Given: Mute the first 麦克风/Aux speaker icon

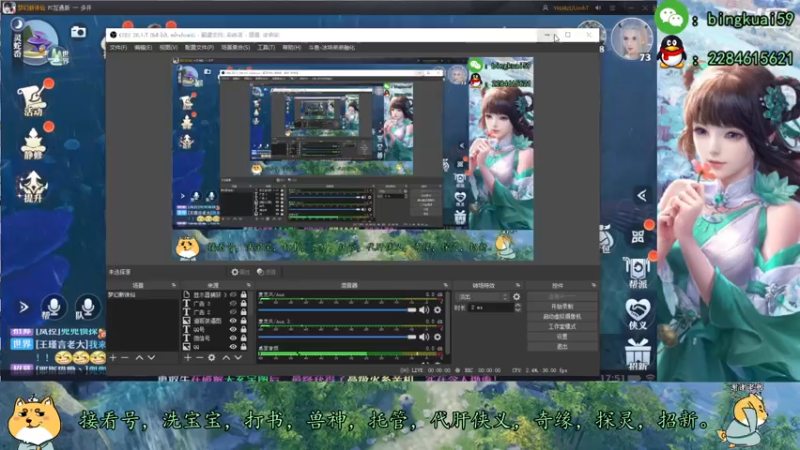Looking at the screenshot, I should tap(424, 310).
